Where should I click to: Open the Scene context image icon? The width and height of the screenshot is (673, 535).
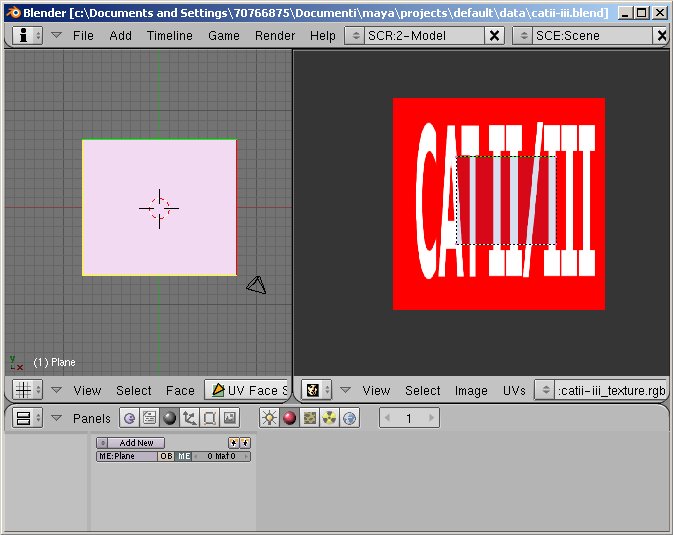pos(230,418)
